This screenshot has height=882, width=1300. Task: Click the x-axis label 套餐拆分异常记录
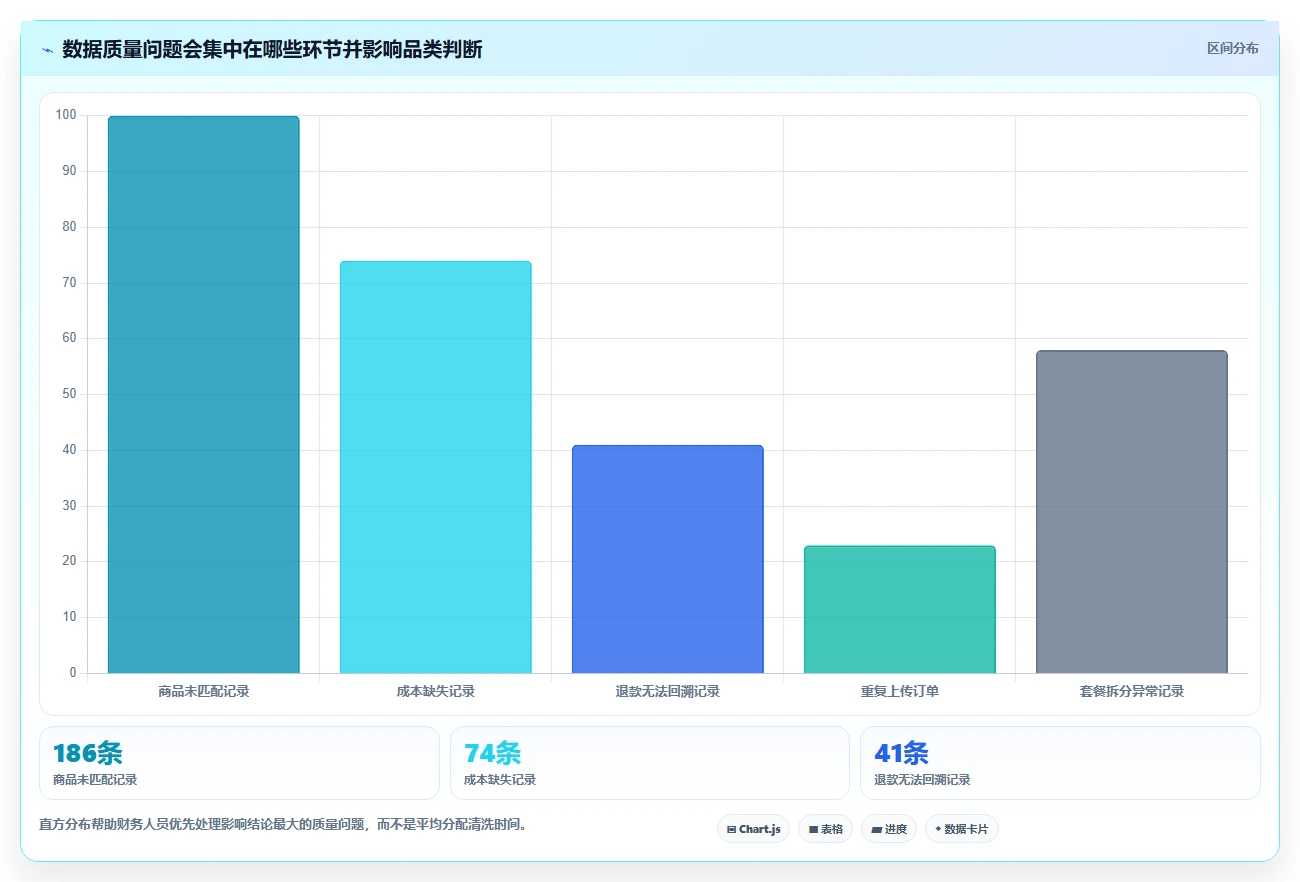pos(1132,691)
